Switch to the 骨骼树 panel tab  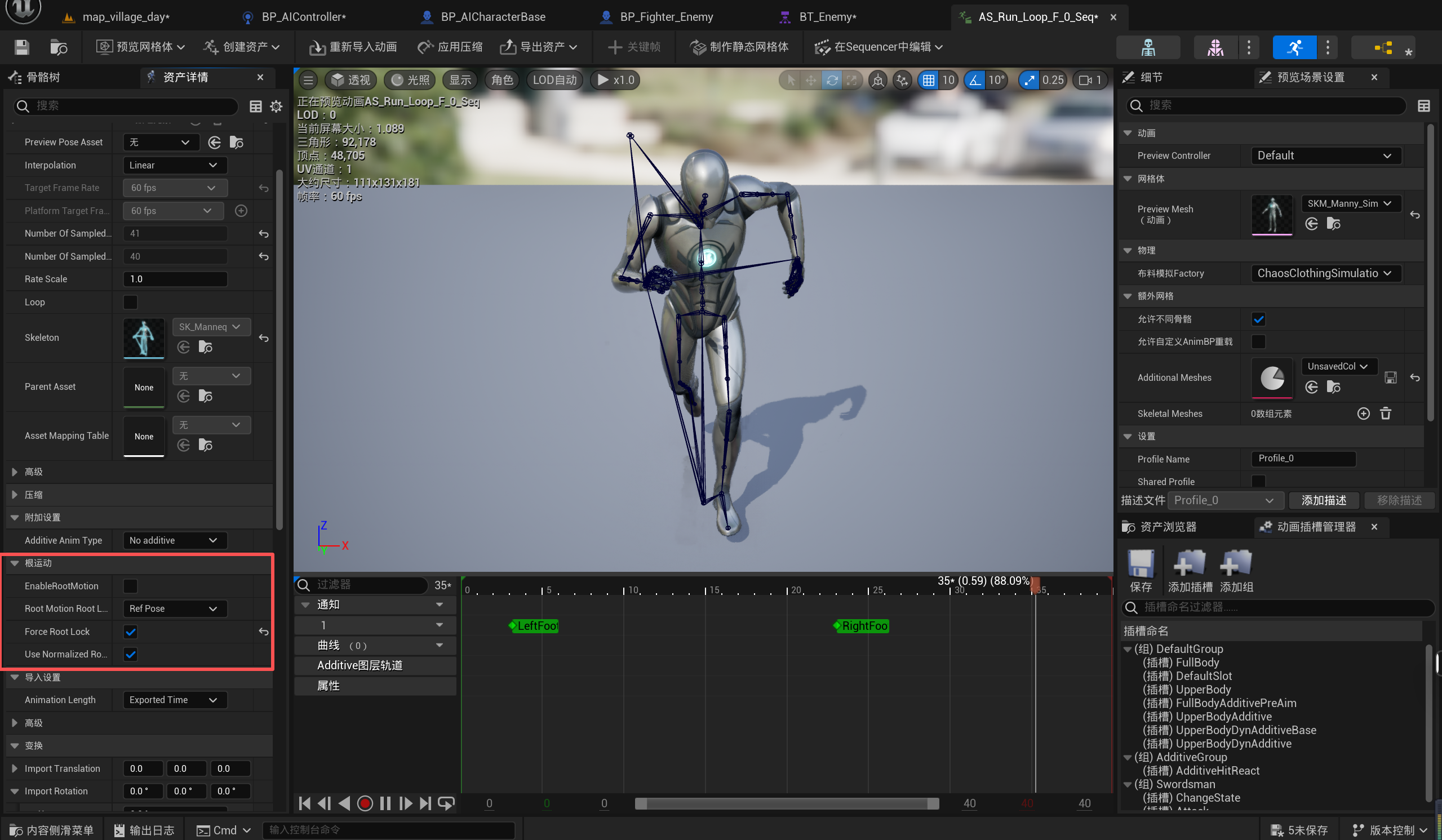[x=42, y=77]
